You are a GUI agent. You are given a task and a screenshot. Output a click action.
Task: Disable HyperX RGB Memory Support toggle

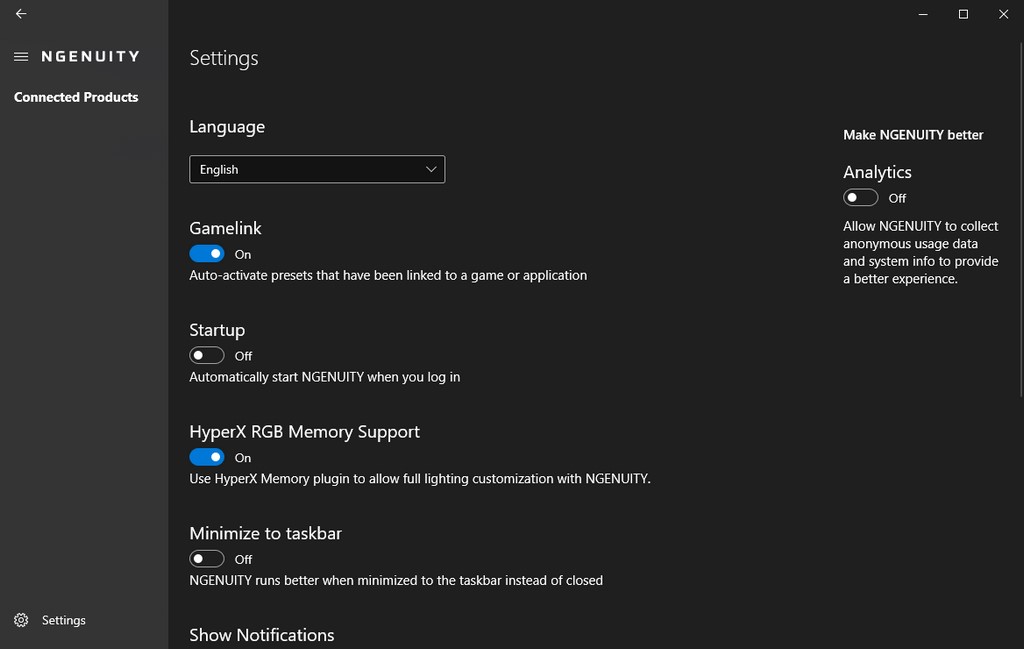pos(206,457)
